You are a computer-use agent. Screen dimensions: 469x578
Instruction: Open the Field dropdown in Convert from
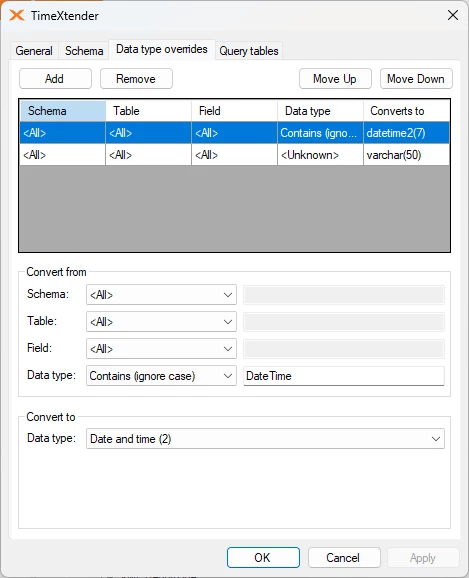pos(161,349)
